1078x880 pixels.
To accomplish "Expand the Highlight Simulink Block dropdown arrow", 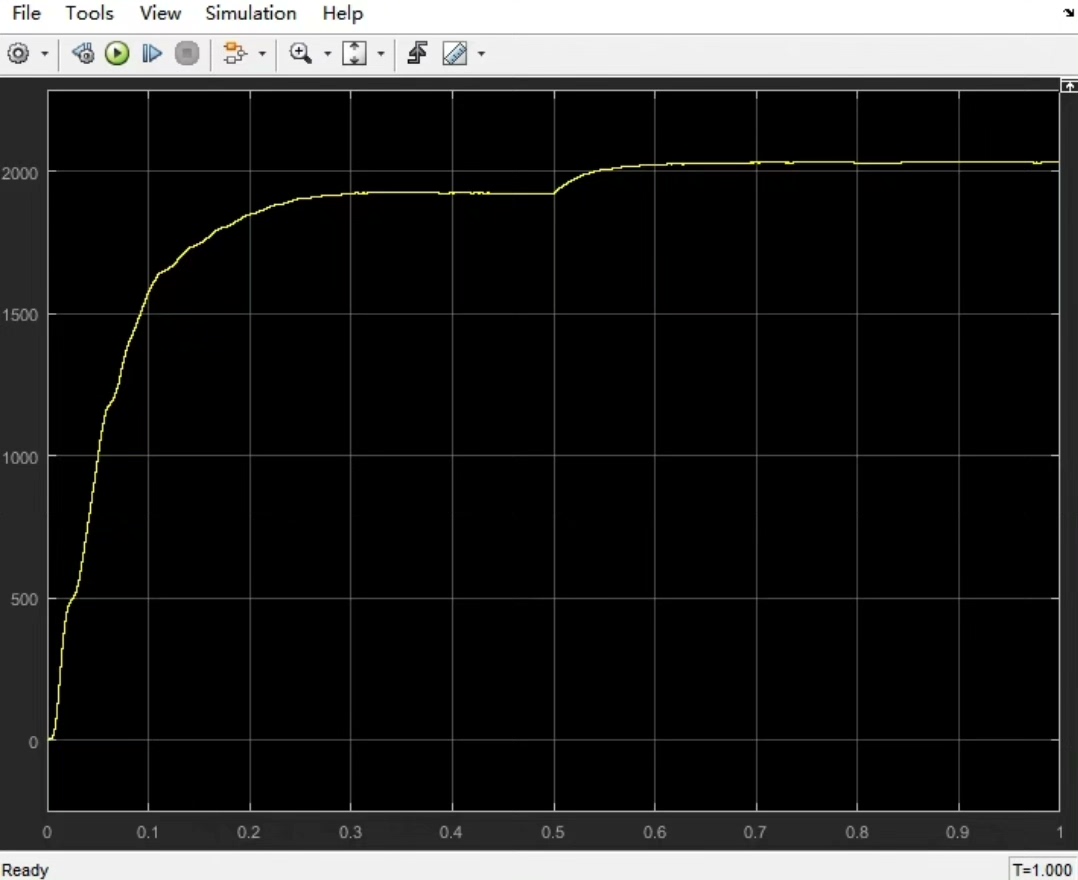I will pos(262,54).
